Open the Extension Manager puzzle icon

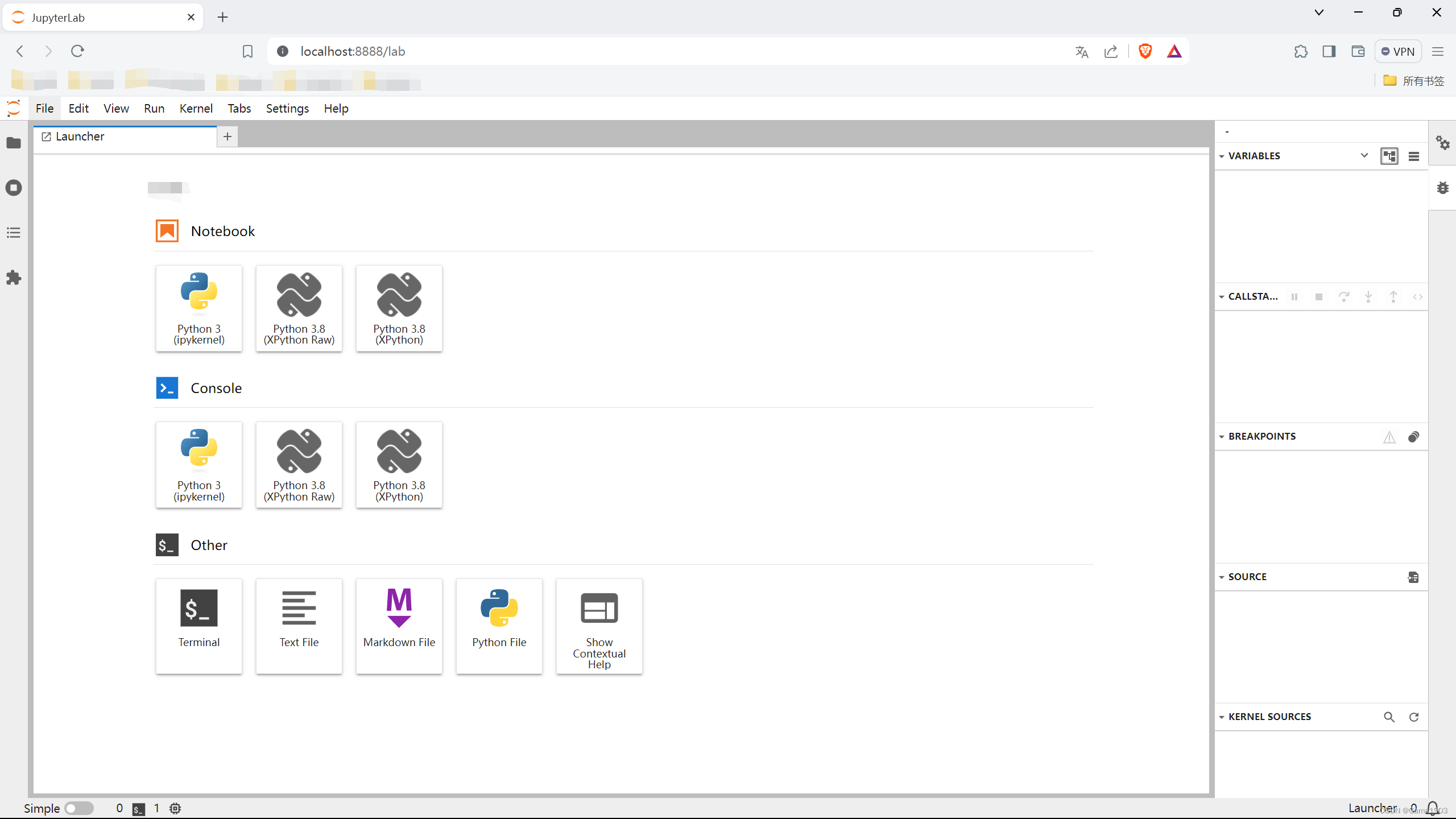coord(14,278)
